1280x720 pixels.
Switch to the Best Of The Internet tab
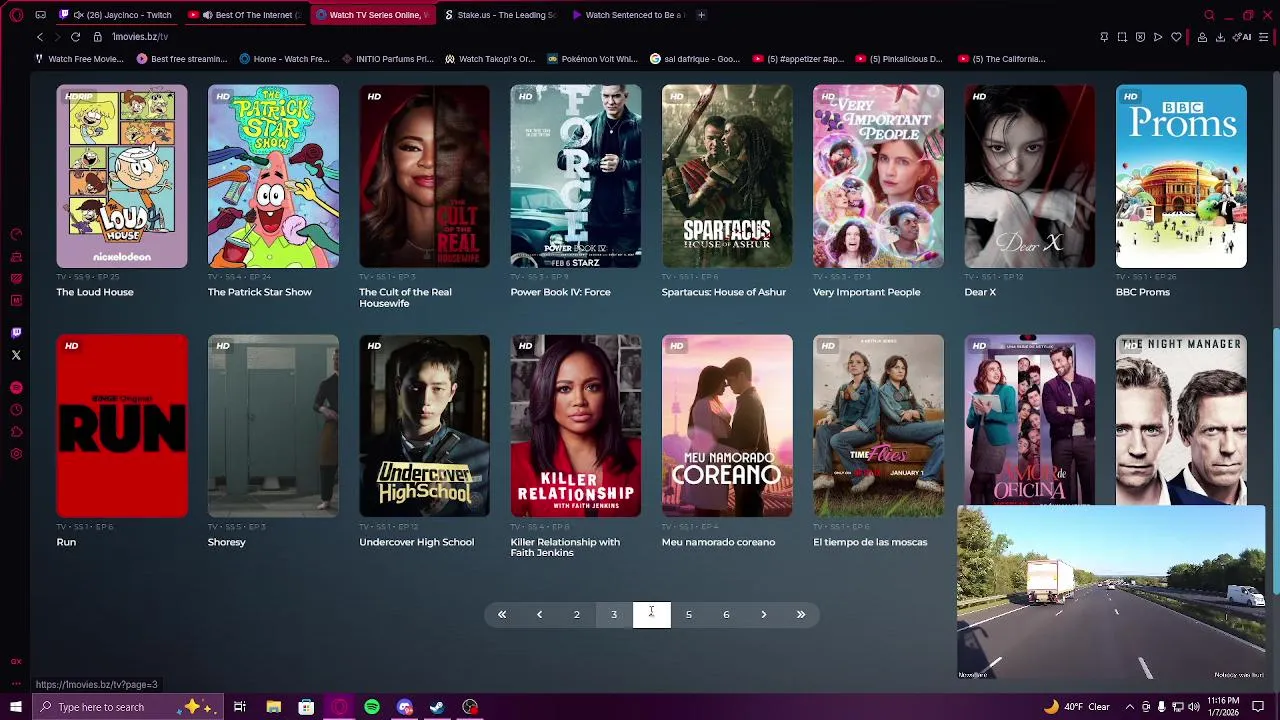click(246, 15)
